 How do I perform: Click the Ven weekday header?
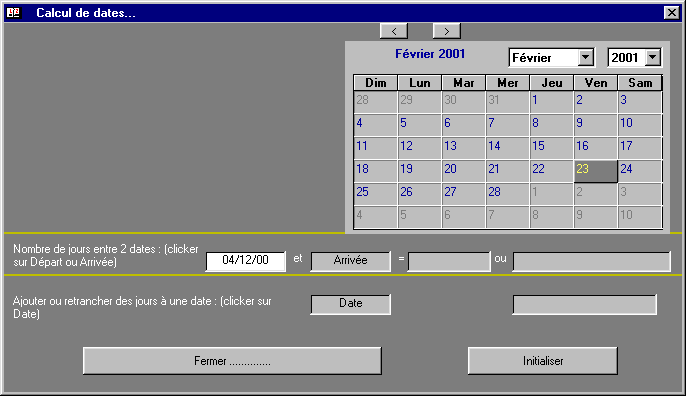click(x=595, y=83)
